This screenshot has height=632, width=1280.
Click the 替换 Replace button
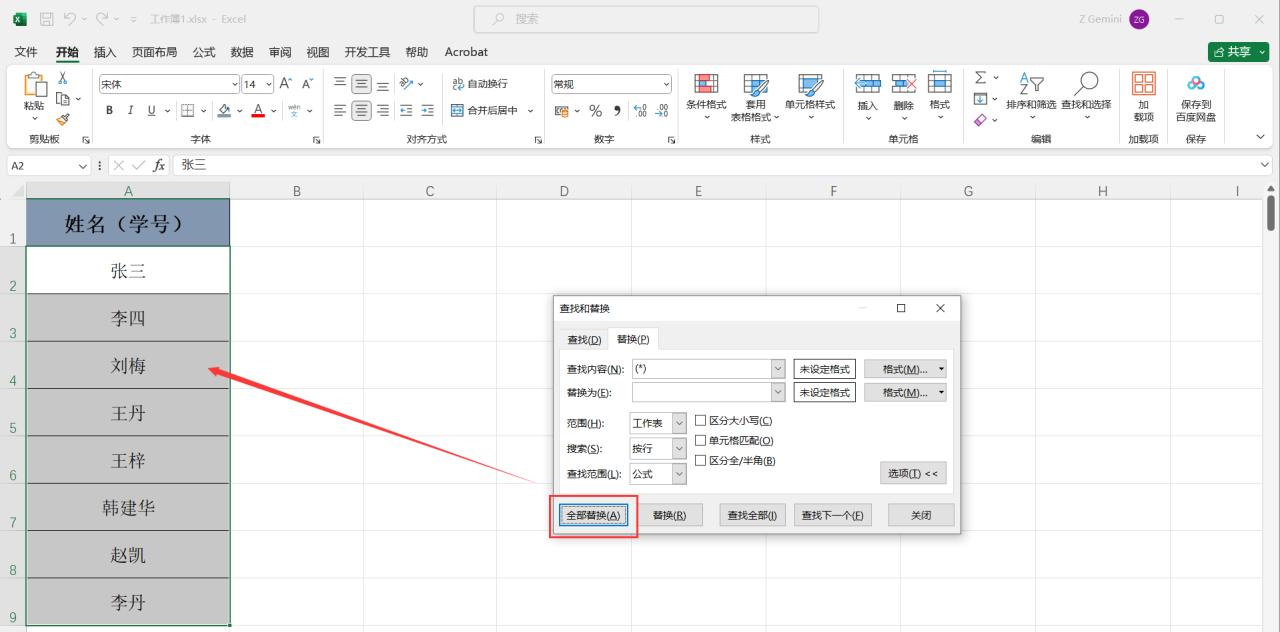(669, 515)
